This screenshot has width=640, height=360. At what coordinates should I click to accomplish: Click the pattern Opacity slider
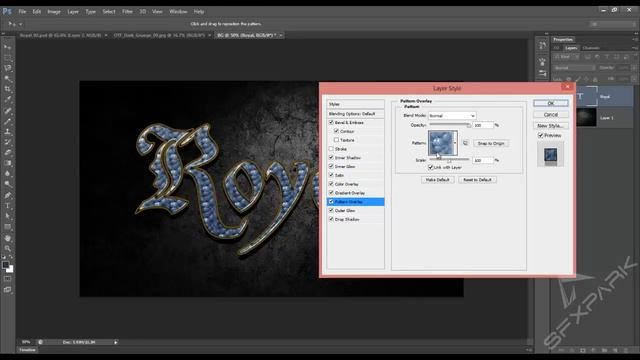coord(450,125)
